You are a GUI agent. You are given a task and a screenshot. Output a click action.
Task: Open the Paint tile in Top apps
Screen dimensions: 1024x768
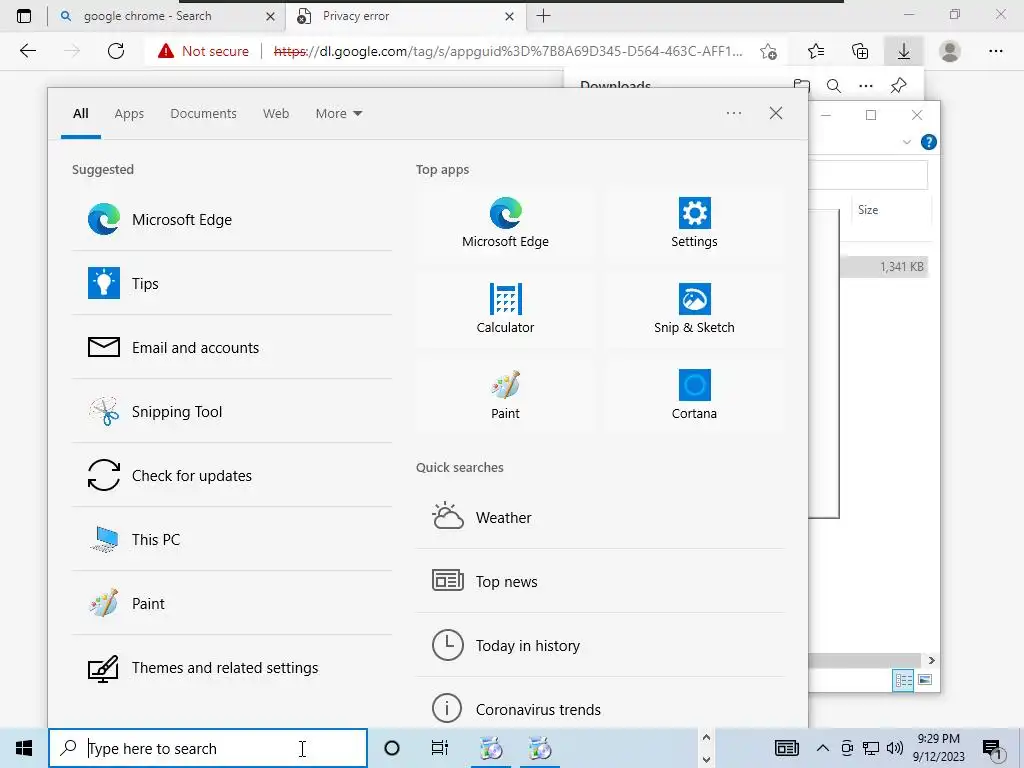click(x=505, y=396)
